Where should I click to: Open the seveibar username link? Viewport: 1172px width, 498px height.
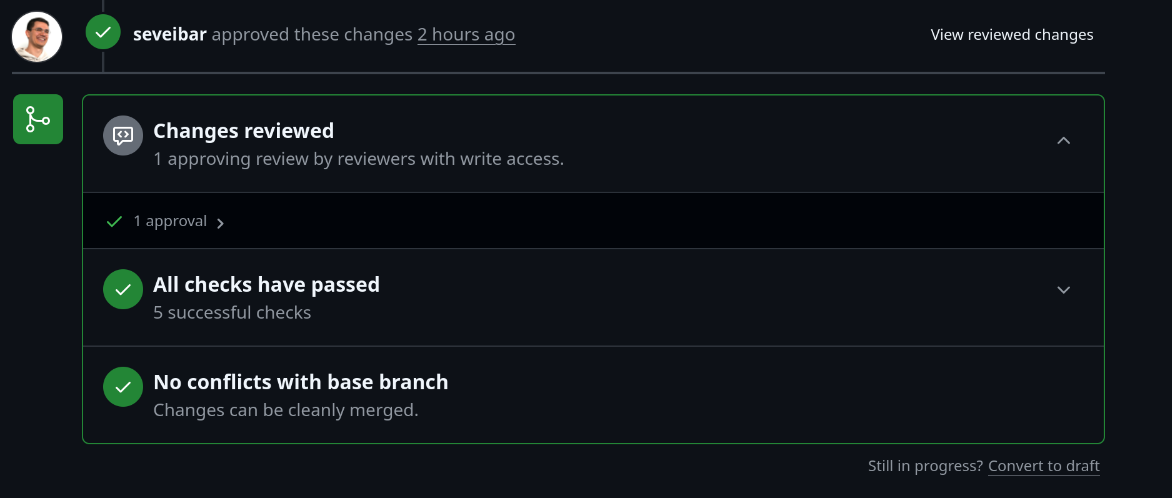tap(170, 35)
